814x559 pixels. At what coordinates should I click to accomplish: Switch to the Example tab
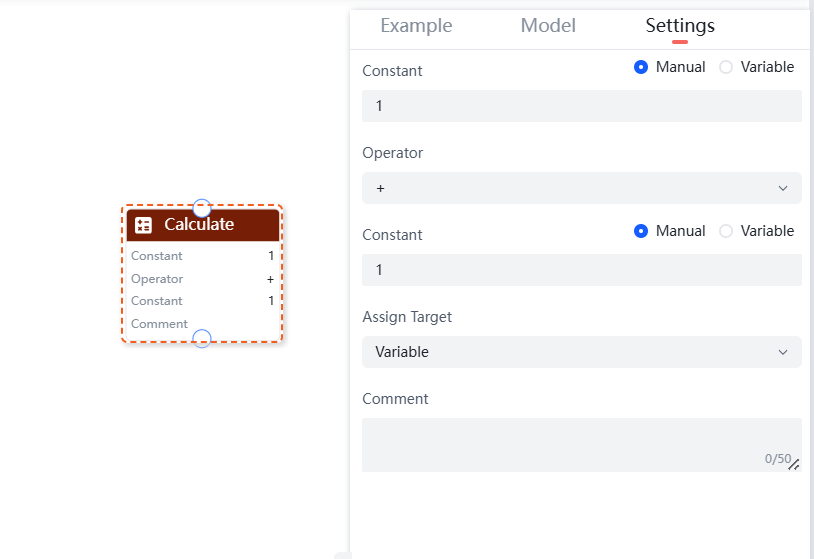coord(416,26)
